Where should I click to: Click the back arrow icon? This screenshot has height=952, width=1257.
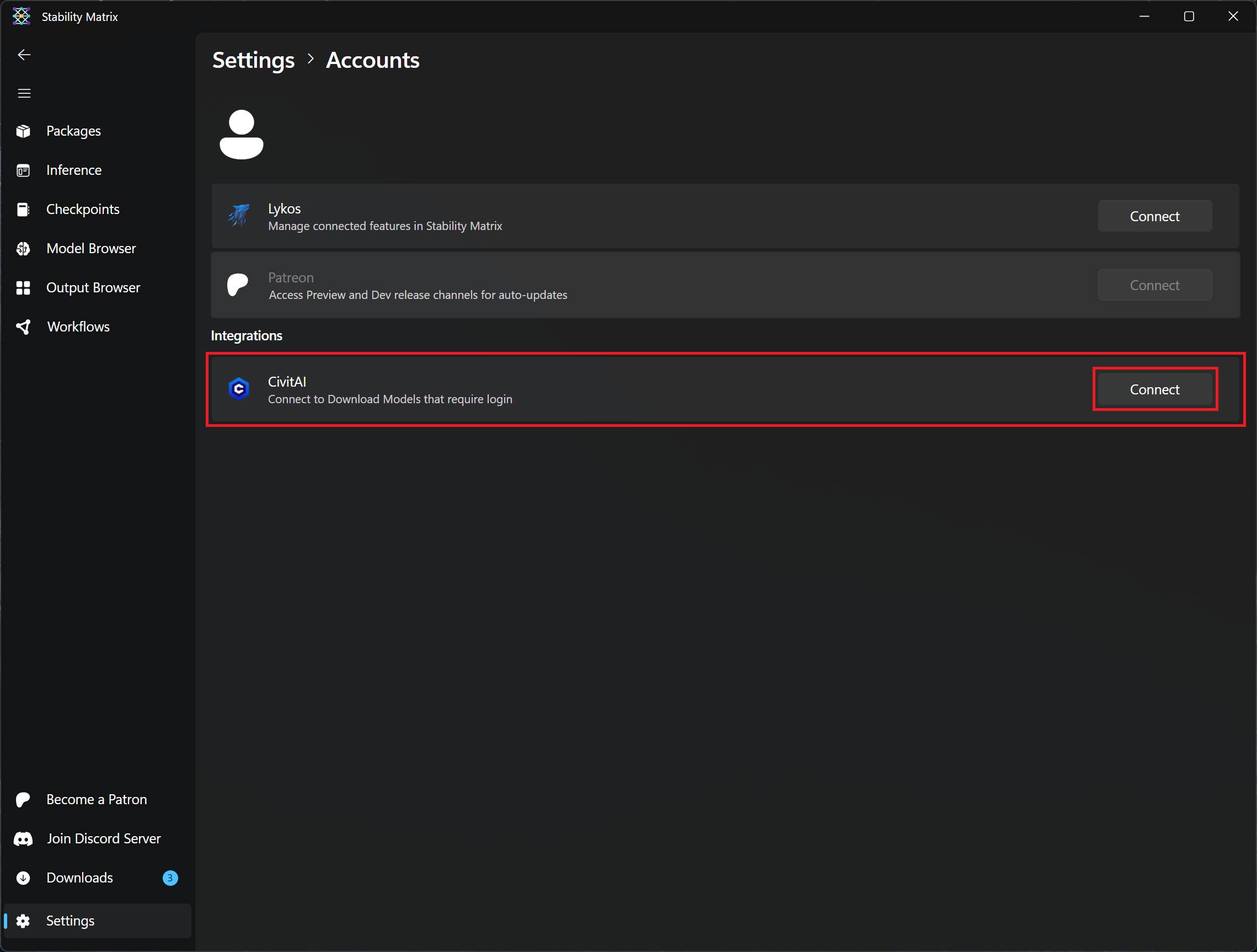point(24,55)
